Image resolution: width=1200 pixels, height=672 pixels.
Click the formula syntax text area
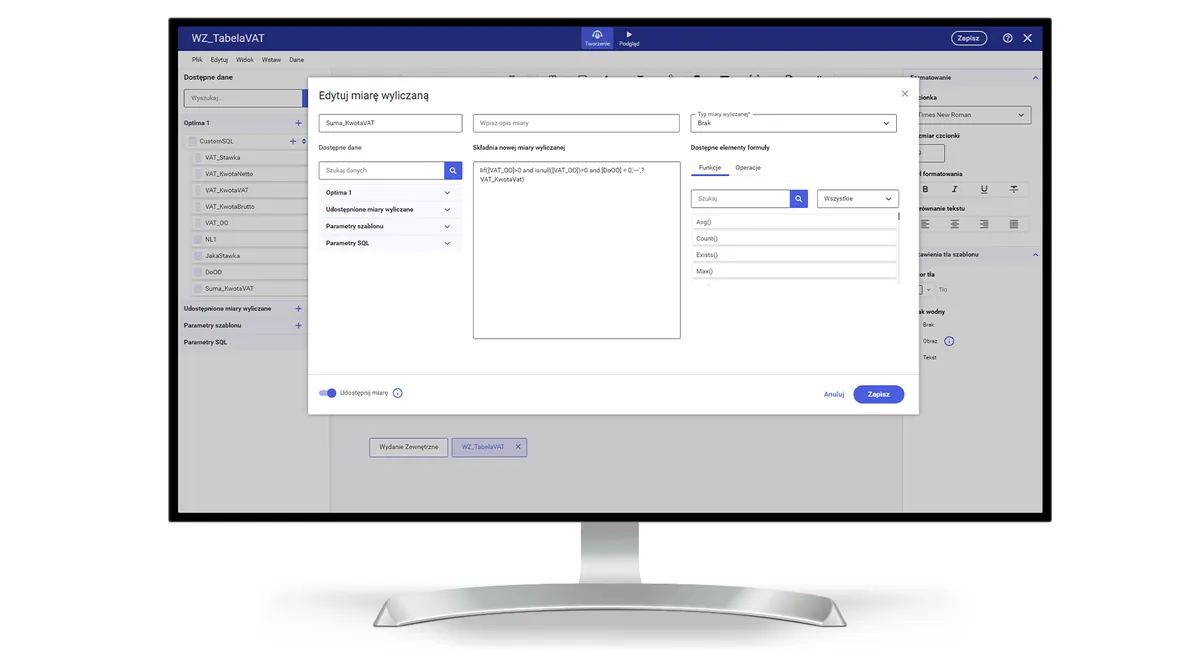576,250
